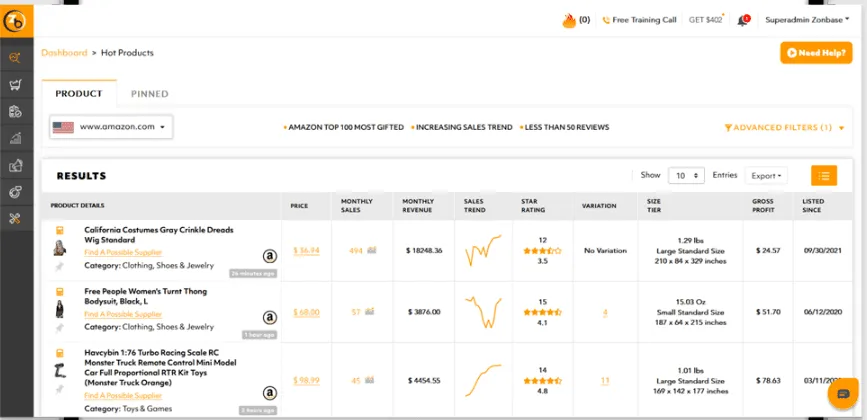Click sales trend chart for monster truck row

483,380
